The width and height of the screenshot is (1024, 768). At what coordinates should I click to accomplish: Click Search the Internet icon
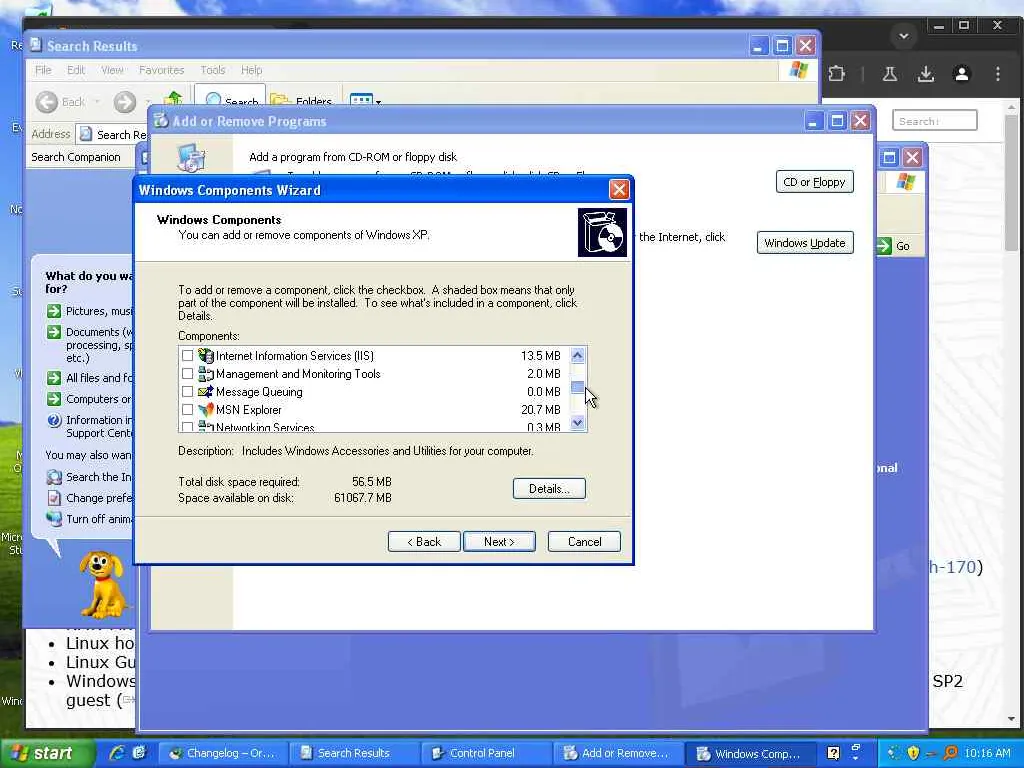pyautogui.click(x=55, y=477)
